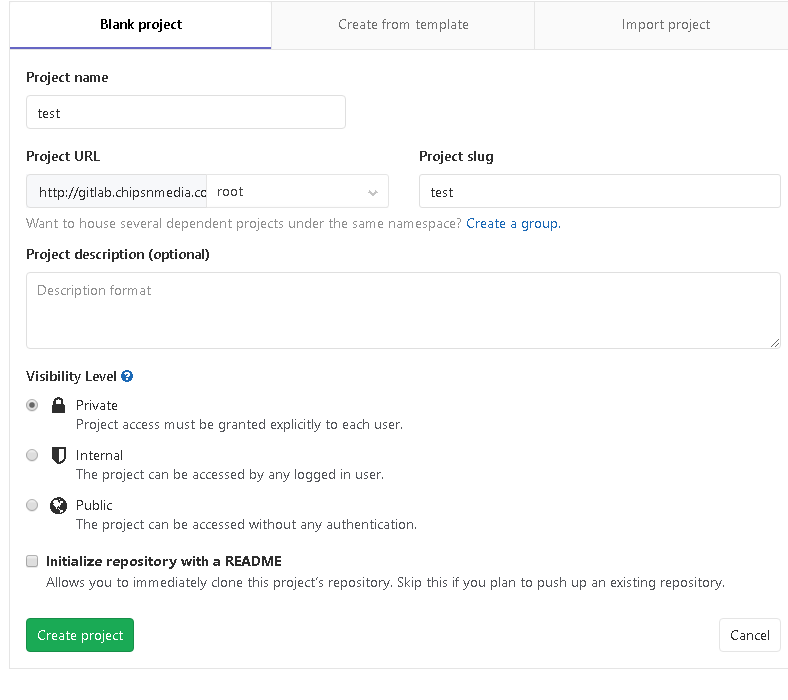The image size is (788, 700).
Task: Click the Private lock icon
Action: point(58,405)
